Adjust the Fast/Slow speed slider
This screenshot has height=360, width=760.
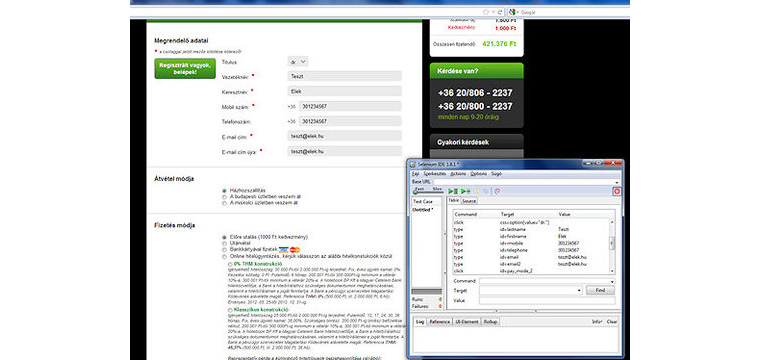click(427, 192)
